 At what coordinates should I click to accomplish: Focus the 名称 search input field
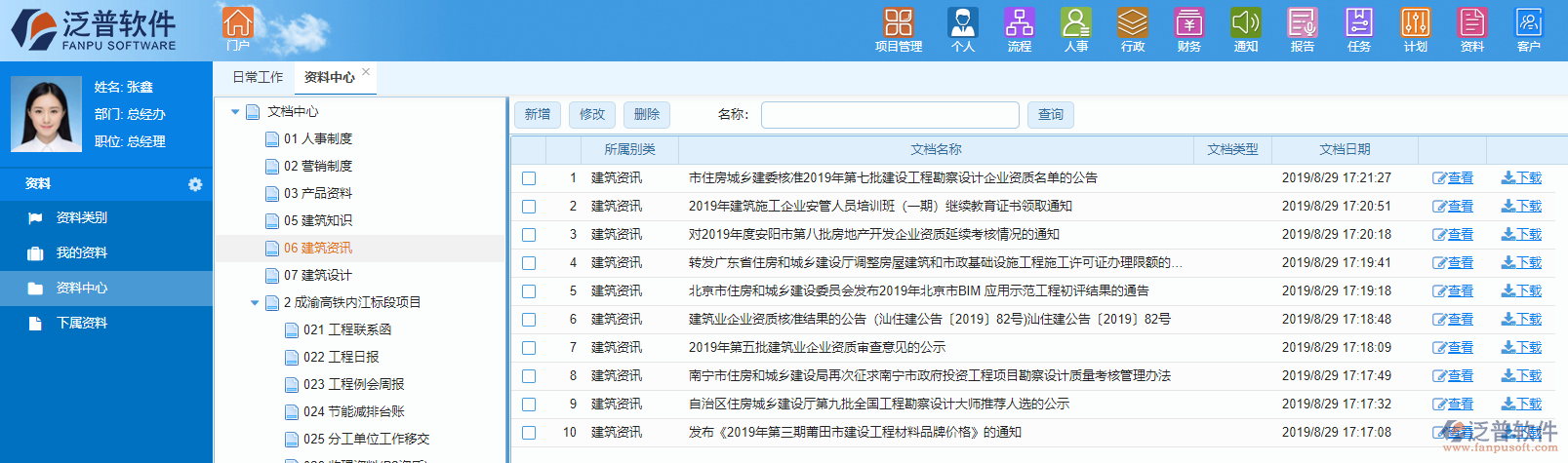point(890,114)
